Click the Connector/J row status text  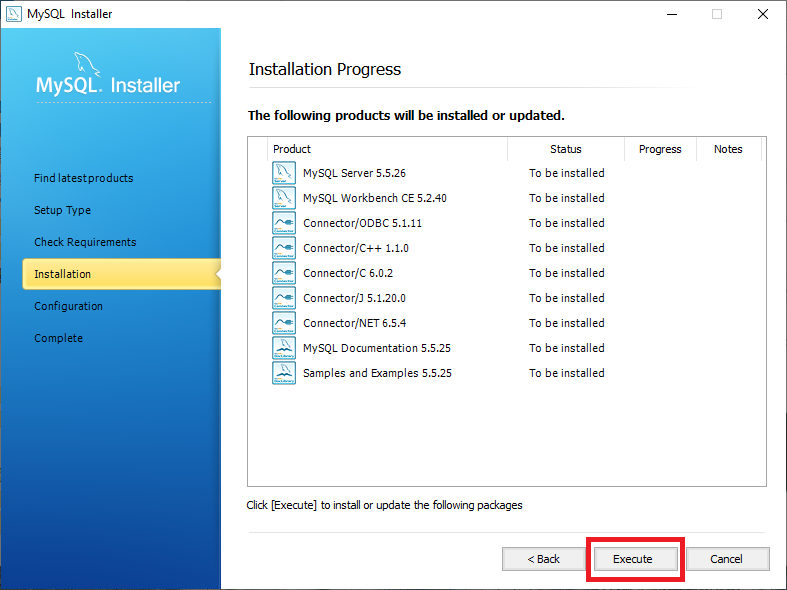point(567,299)
